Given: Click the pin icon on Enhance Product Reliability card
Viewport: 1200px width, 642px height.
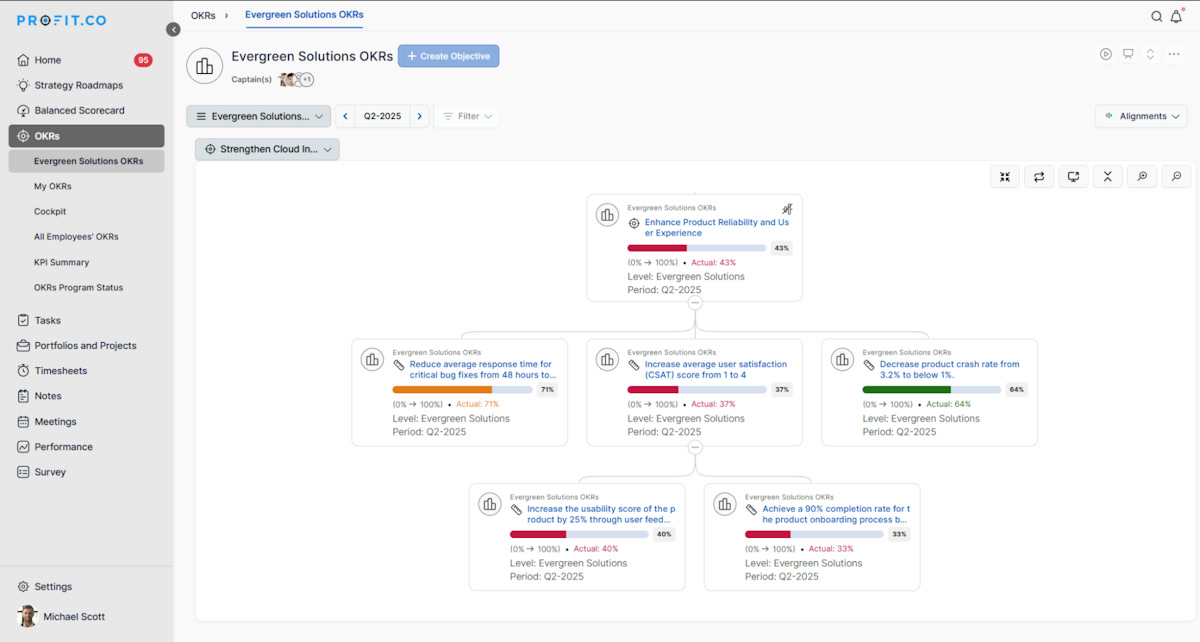Looking at the screenshot, I should (x=787, y=209).
